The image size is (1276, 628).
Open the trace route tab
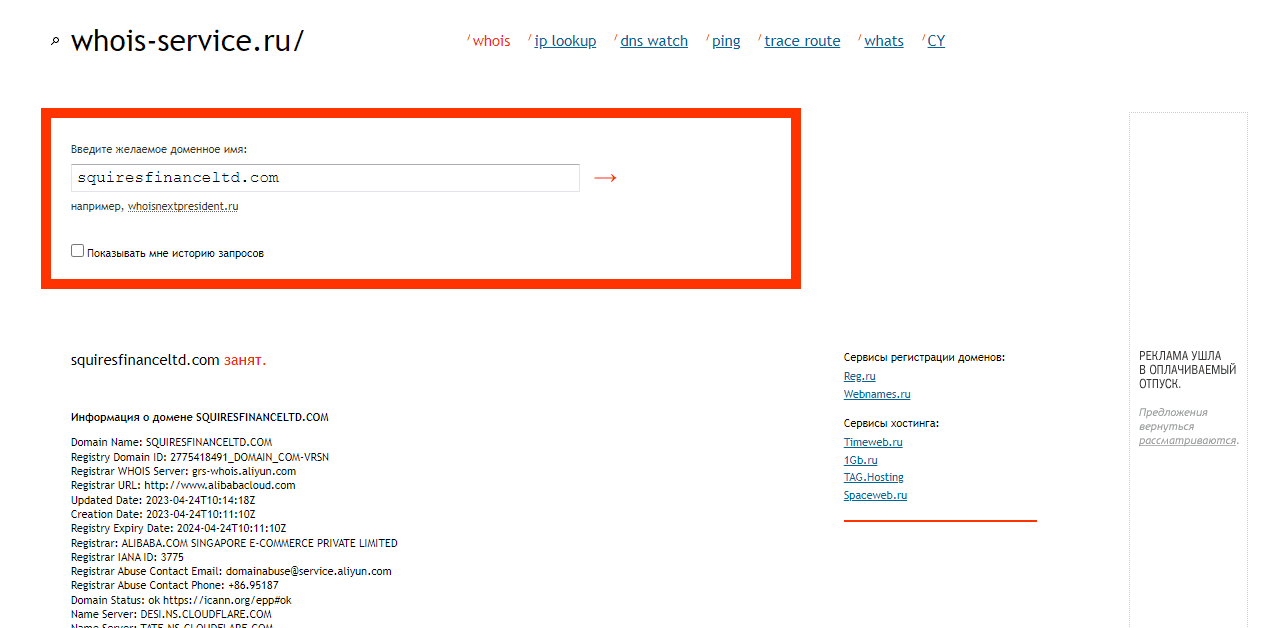click(x=802, y=41)
